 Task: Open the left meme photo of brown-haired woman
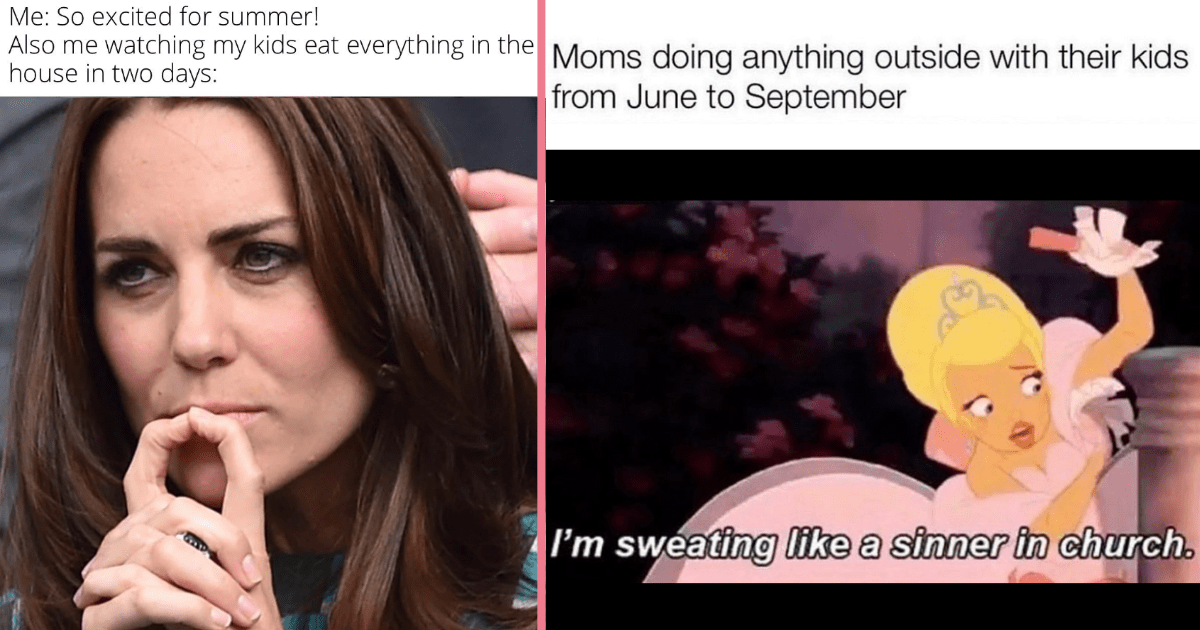[268, 363]
